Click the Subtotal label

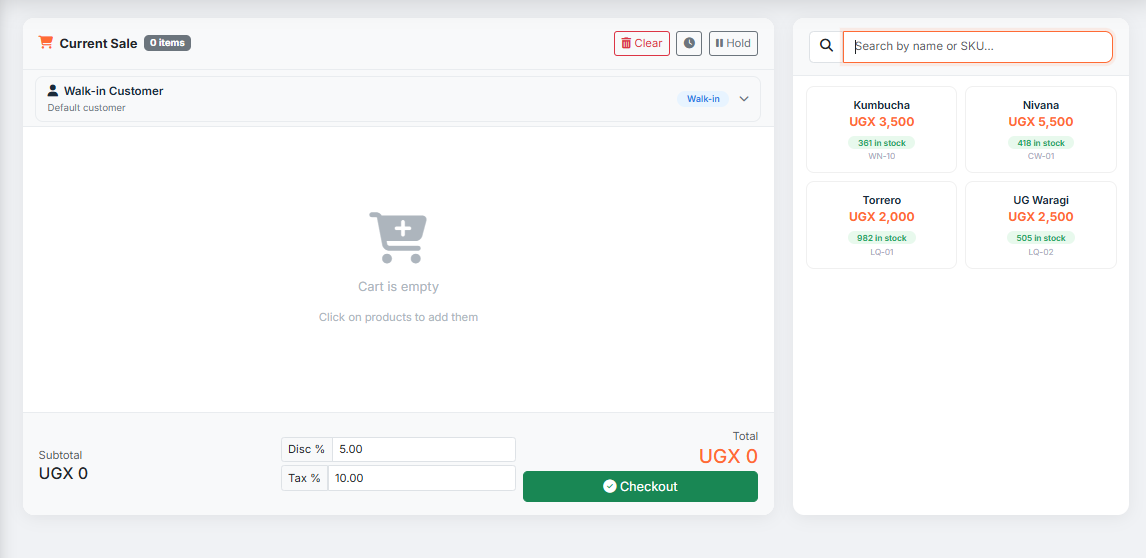click(61, 455)
